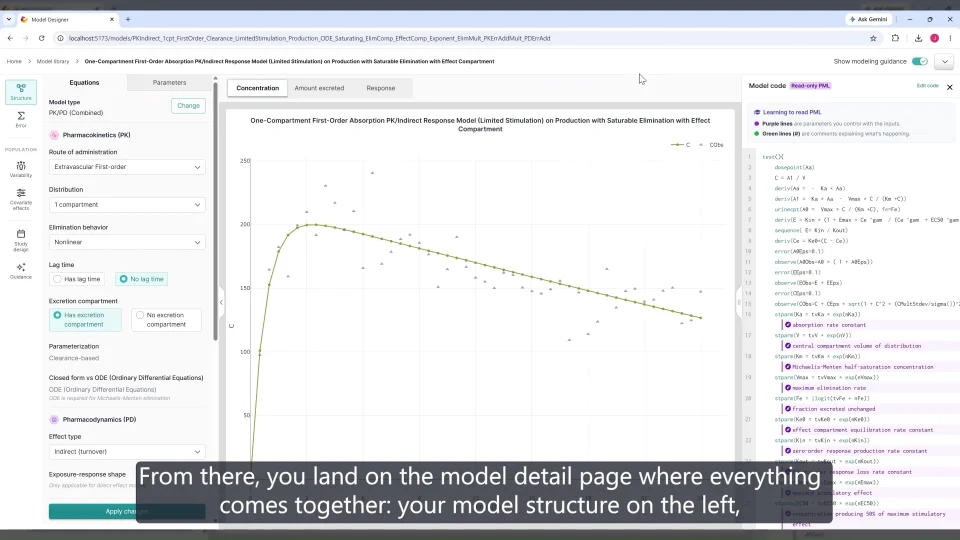960x540 pixels.
Task: Click the browser back arrow
Action: pyautogui.click(x=10, y=38)
